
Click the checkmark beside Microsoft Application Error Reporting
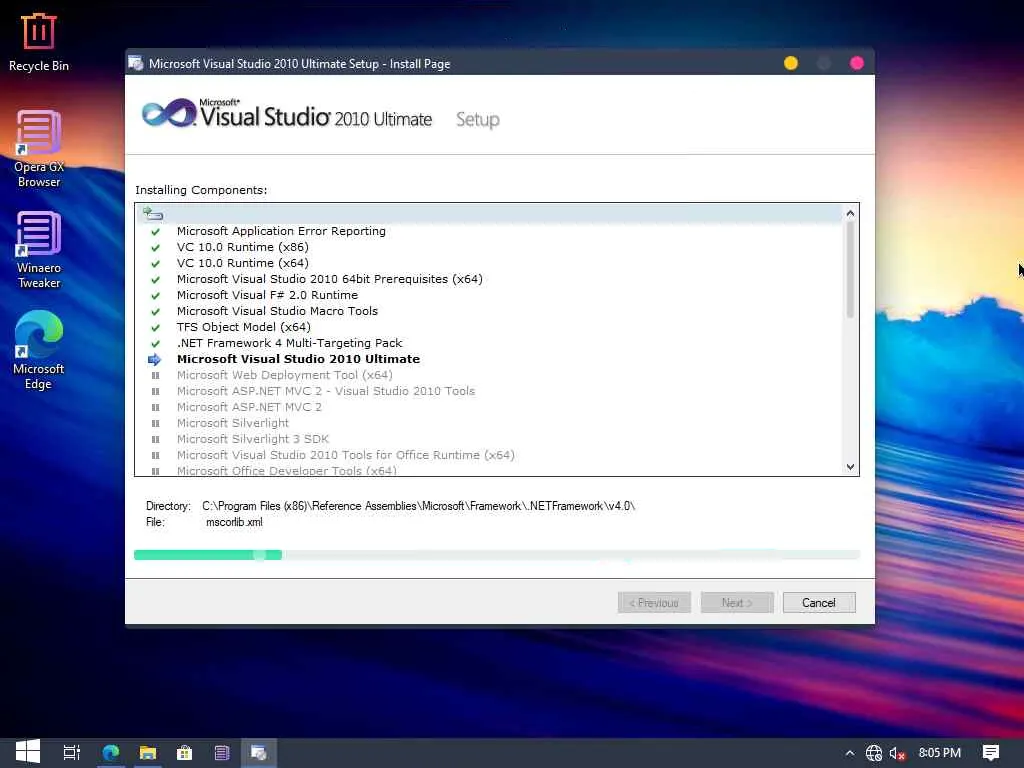point(155,231)
